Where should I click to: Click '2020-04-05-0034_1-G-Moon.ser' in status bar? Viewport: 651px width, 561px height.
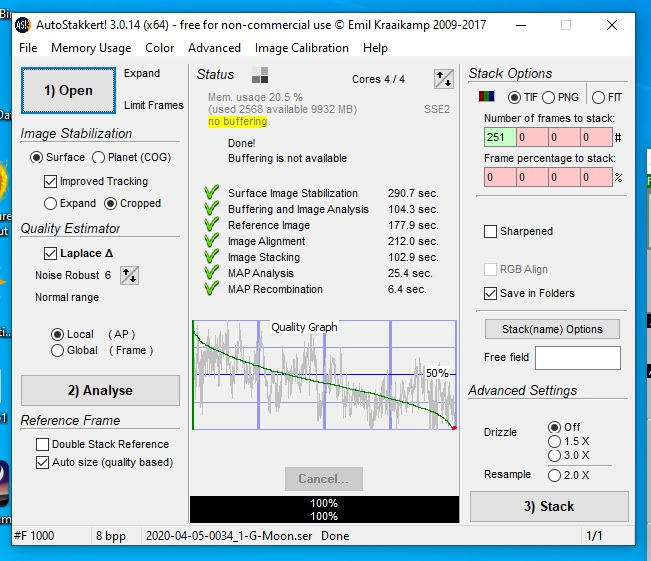tap(229, 536)
